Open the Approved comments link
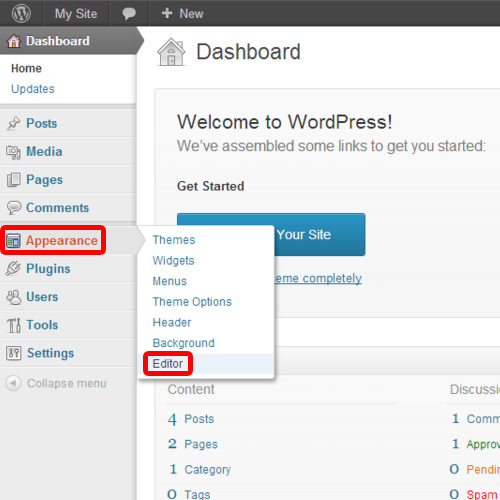This screenshot has width=500, height=500. pos(483,444)
